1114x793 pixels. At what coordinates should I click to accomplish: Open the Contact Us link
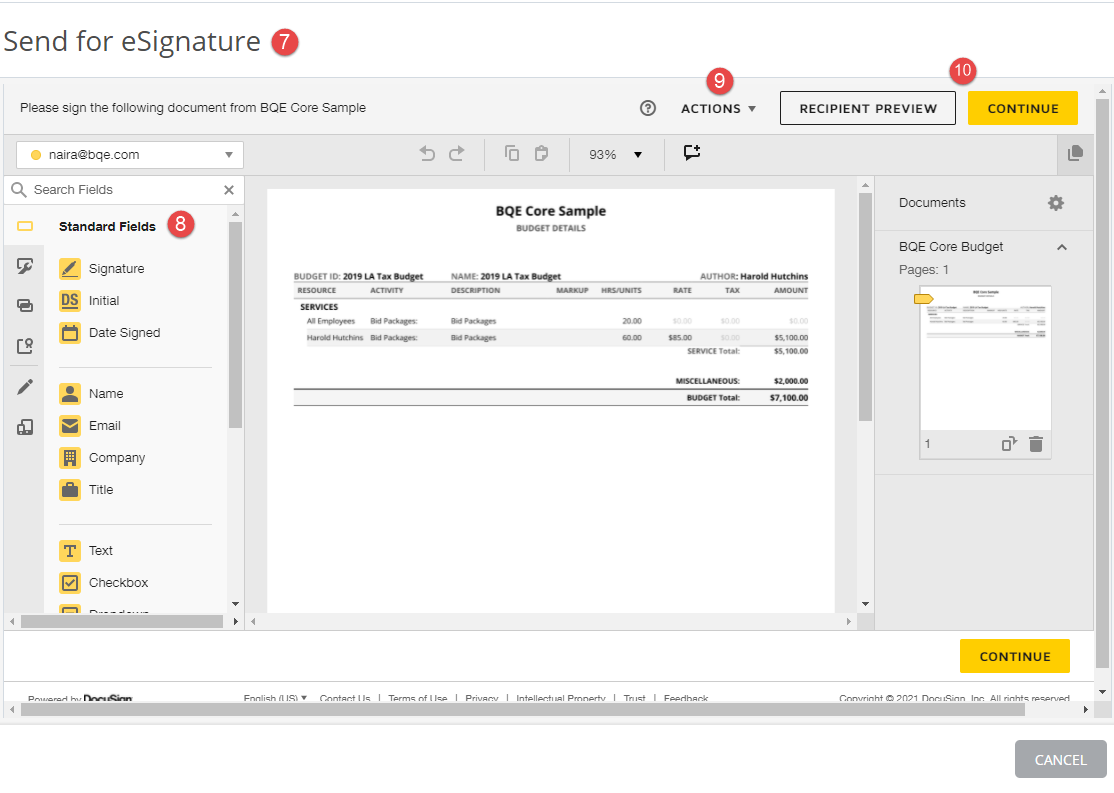[345, 698]
